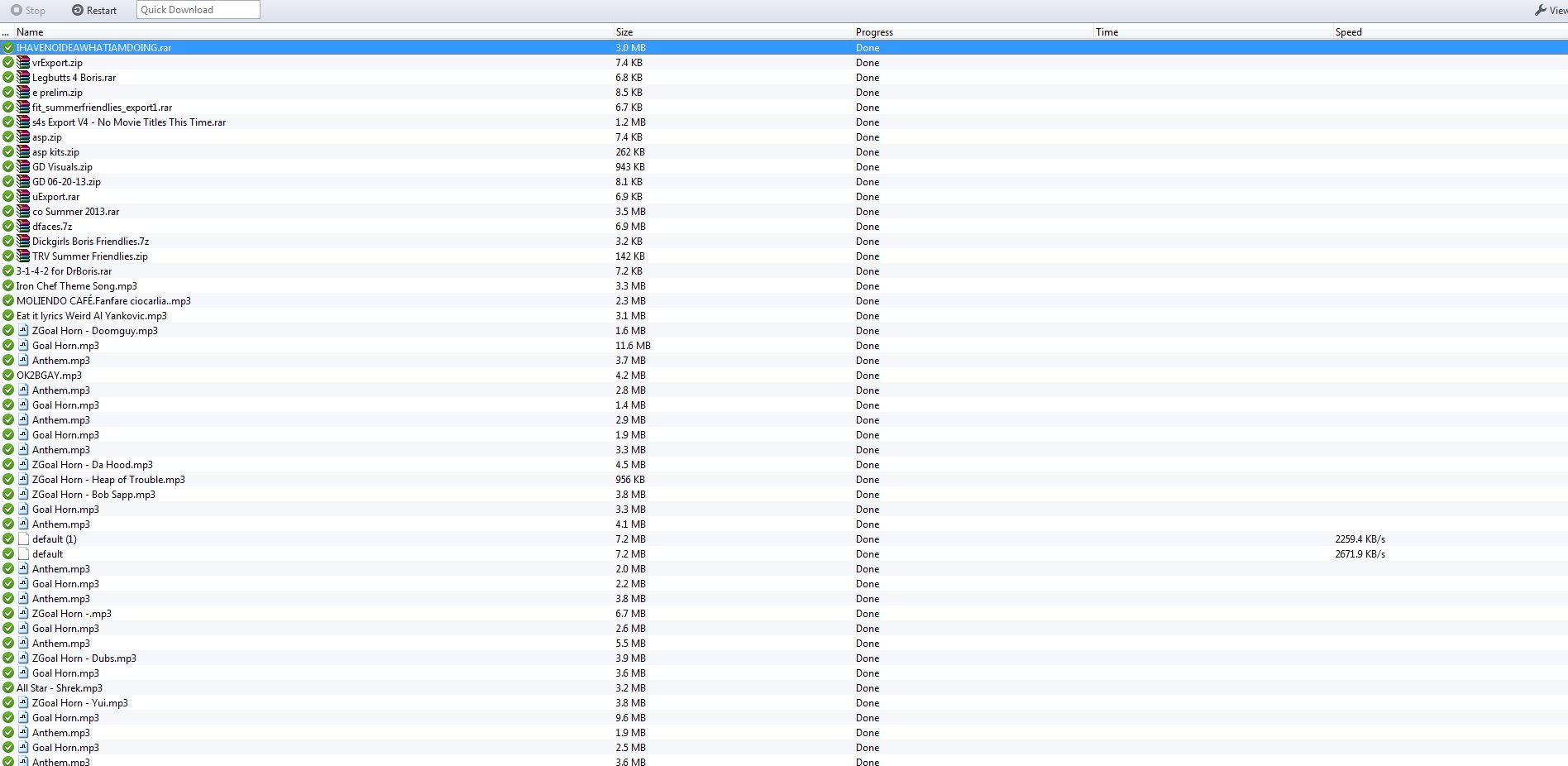Click the 943 KB size cell

(x=630, y=167)
